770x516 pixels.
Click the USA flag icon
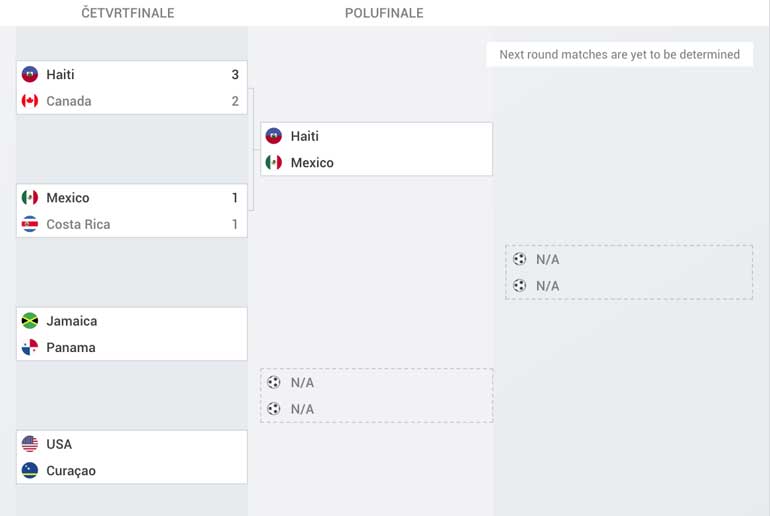click(x=30, y=444)
